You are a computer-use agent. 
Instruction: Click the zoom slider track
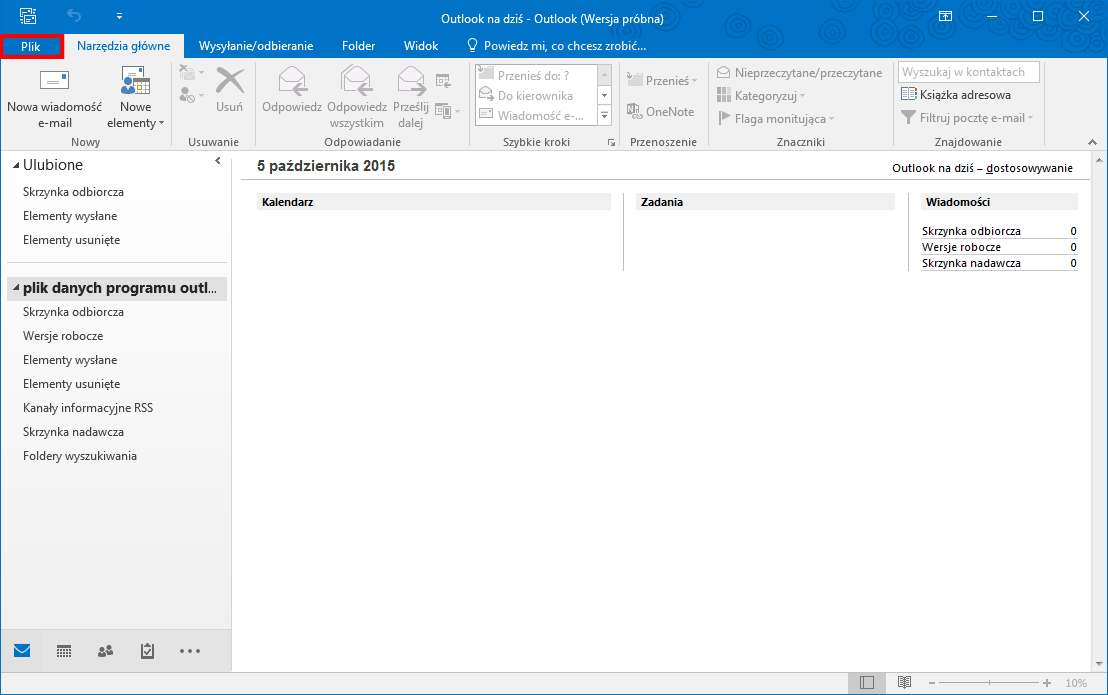point(989,683)
